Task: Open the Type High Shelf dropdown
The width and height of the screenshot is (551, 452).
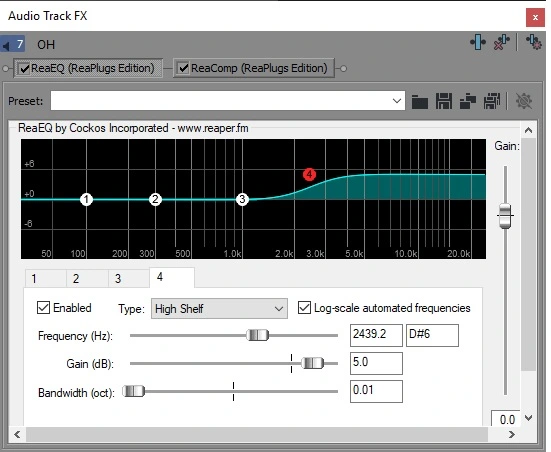Action: [x=219, y=309]
